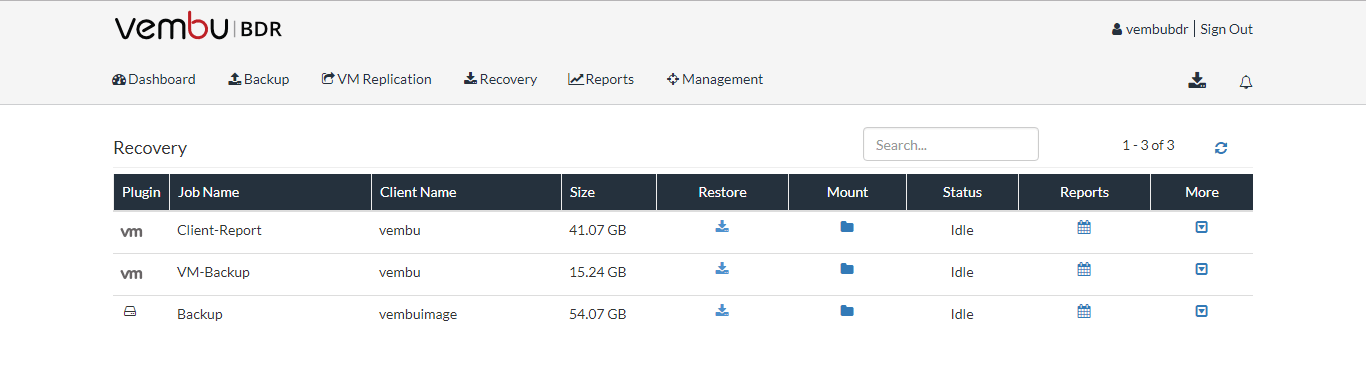
Task: Click Idle status of Client-Report
Action: tap(962, 230)
